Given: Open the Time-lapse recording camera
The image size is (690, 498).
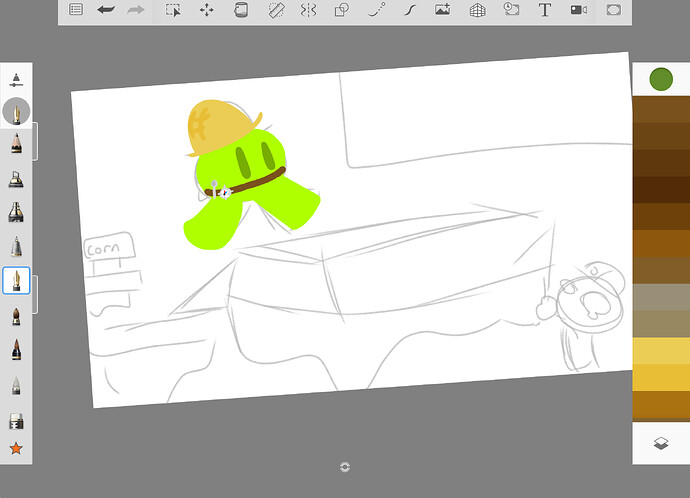Looking at the screenshot, I should [578, 10].
